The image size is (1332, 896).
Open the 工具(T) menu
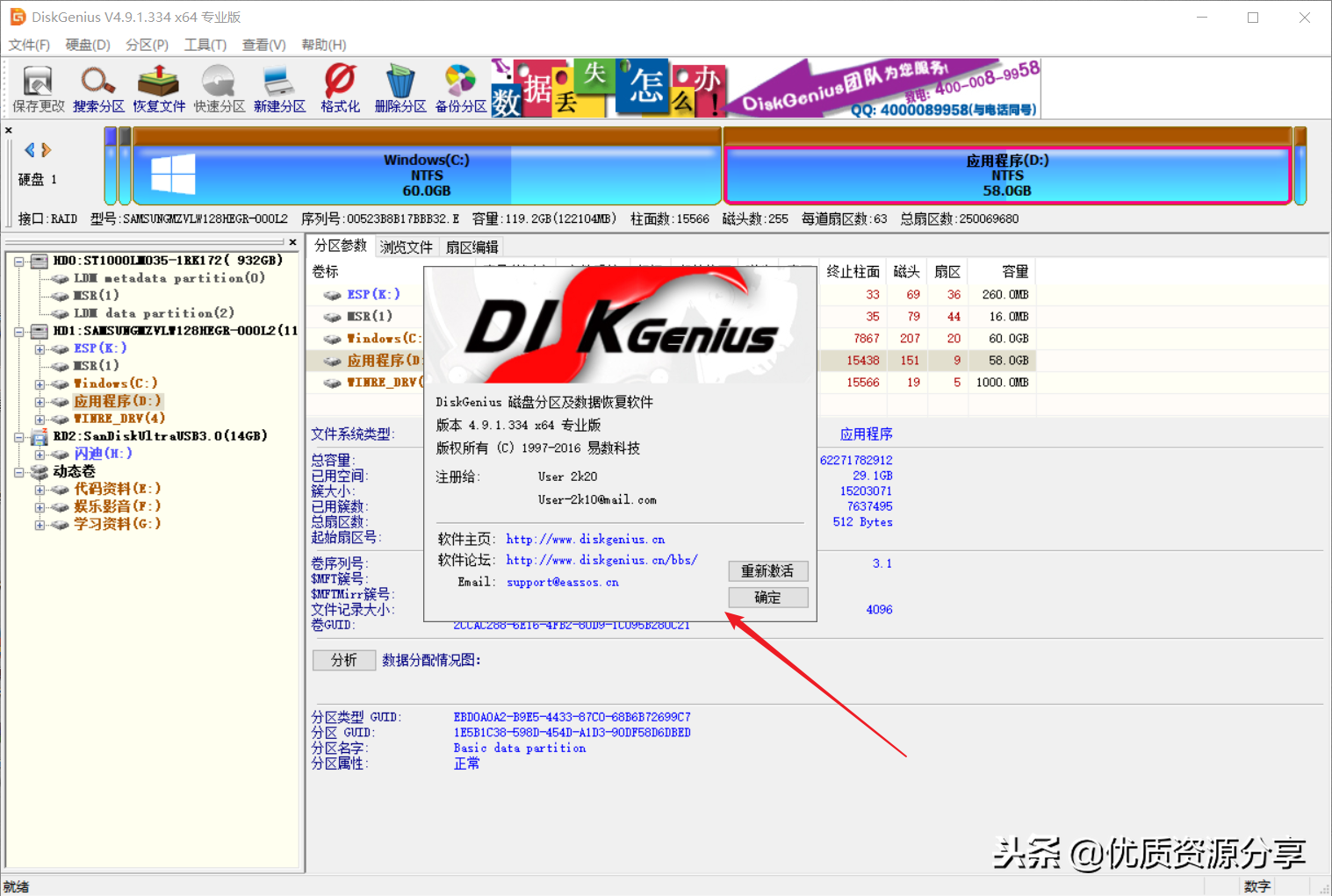point(205,44)
